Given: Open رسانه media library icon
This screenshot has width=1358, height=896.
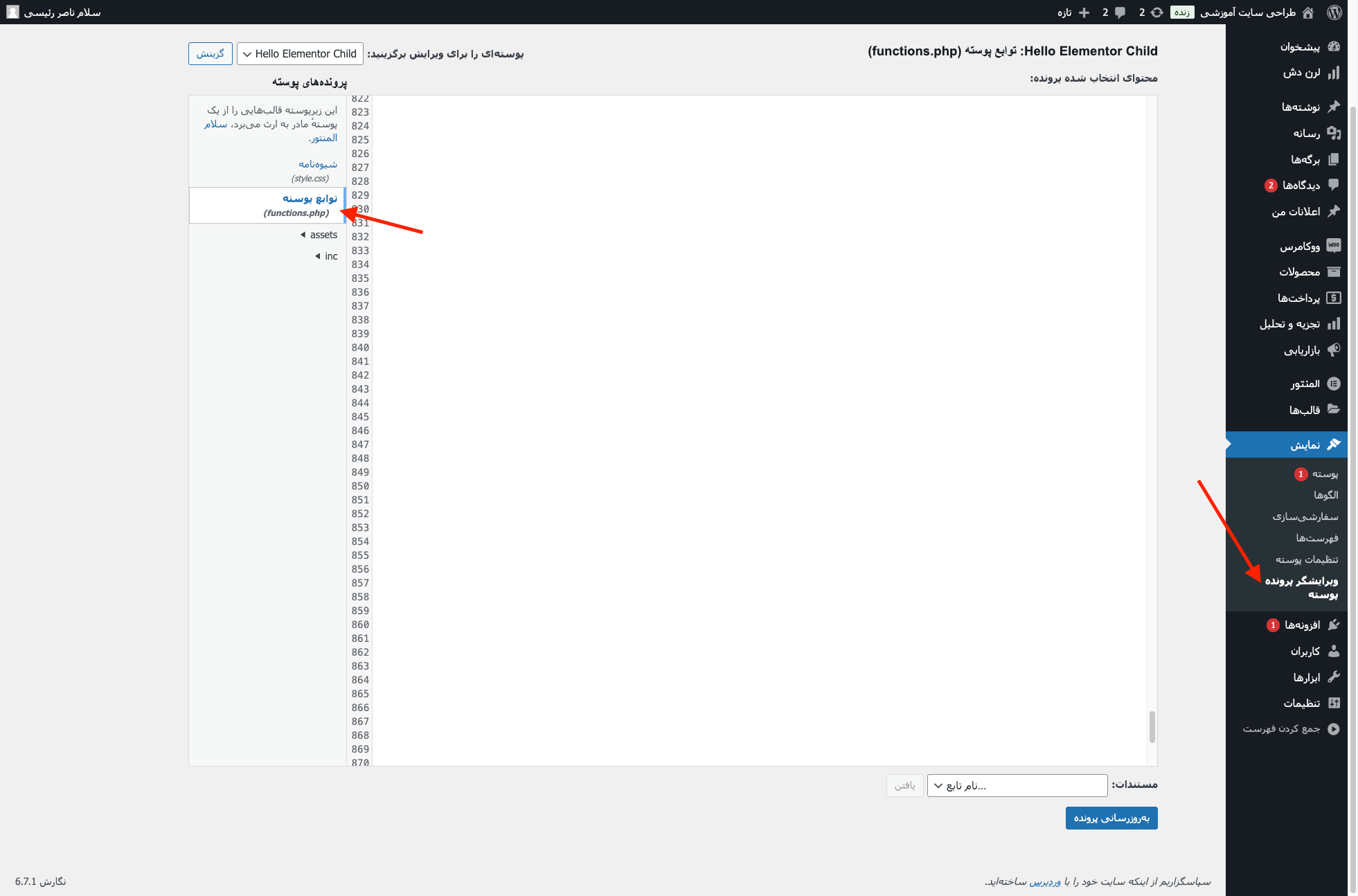Looking at the screenshot, I should (1334, 133).
